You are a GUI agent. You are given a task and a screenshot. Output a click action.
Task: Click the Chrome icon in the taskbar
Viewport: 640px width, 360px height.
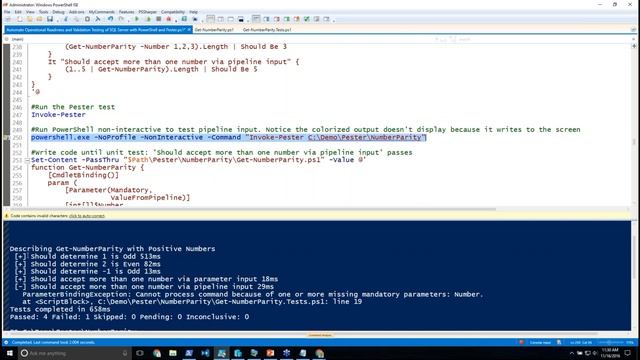pyautogui.click(x=157, y=353)
